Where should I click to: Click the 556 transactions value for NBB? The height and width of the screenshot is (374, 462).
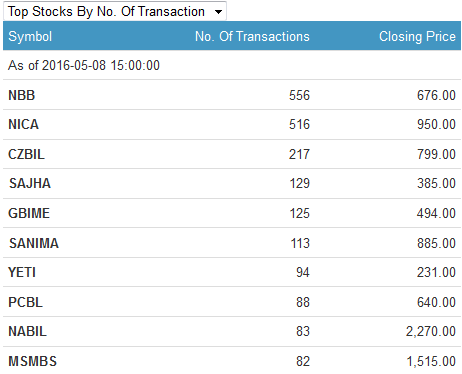click(299, 95)
